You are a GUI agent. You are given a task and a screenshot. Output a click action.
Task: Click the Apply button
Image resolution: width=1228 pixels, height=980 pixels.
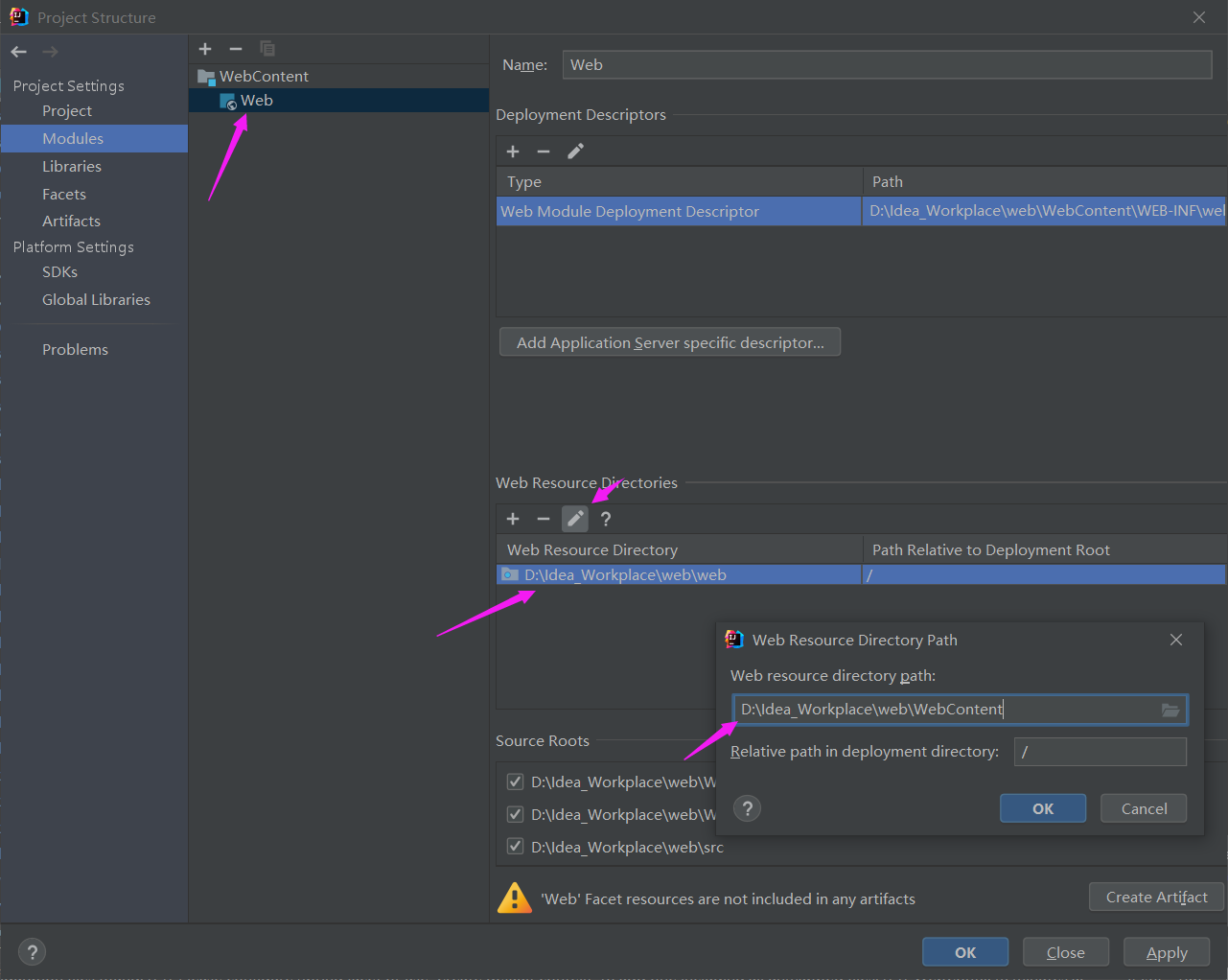pos(1167,952)
